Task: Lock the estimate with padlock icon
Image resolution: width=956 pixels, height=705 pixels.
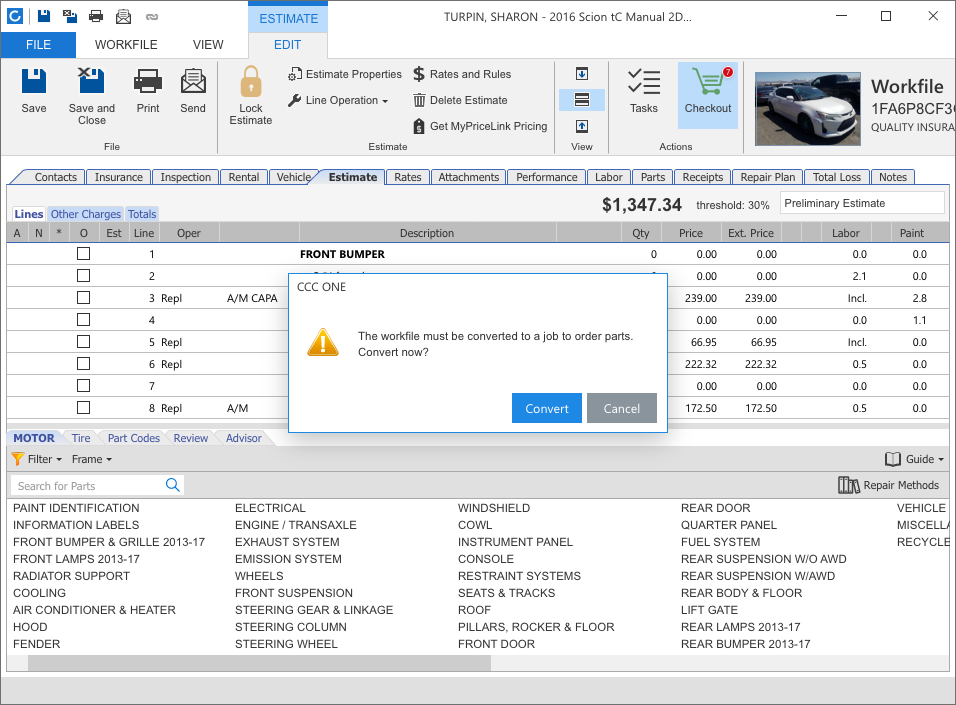Action: 251,82
